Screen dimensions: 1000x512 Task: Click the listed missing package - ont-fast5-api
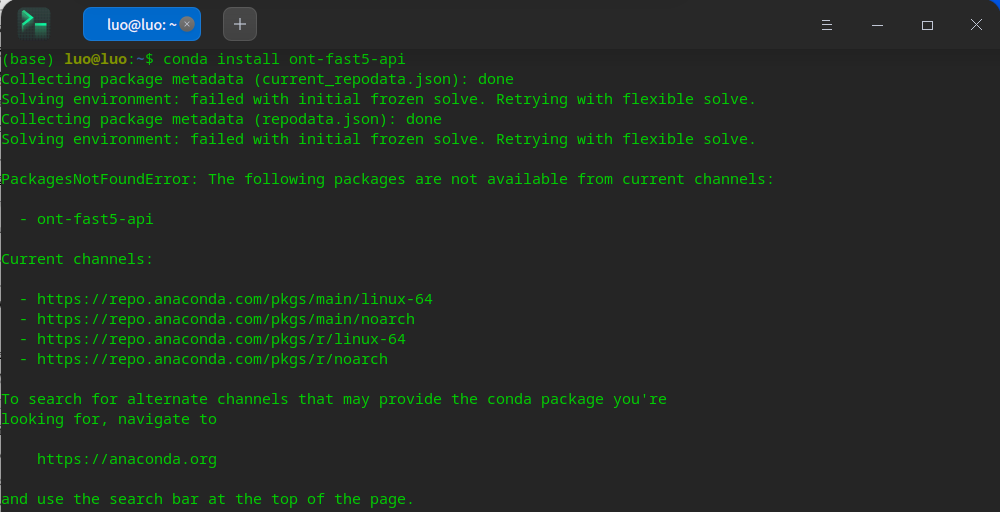point(87,219)
